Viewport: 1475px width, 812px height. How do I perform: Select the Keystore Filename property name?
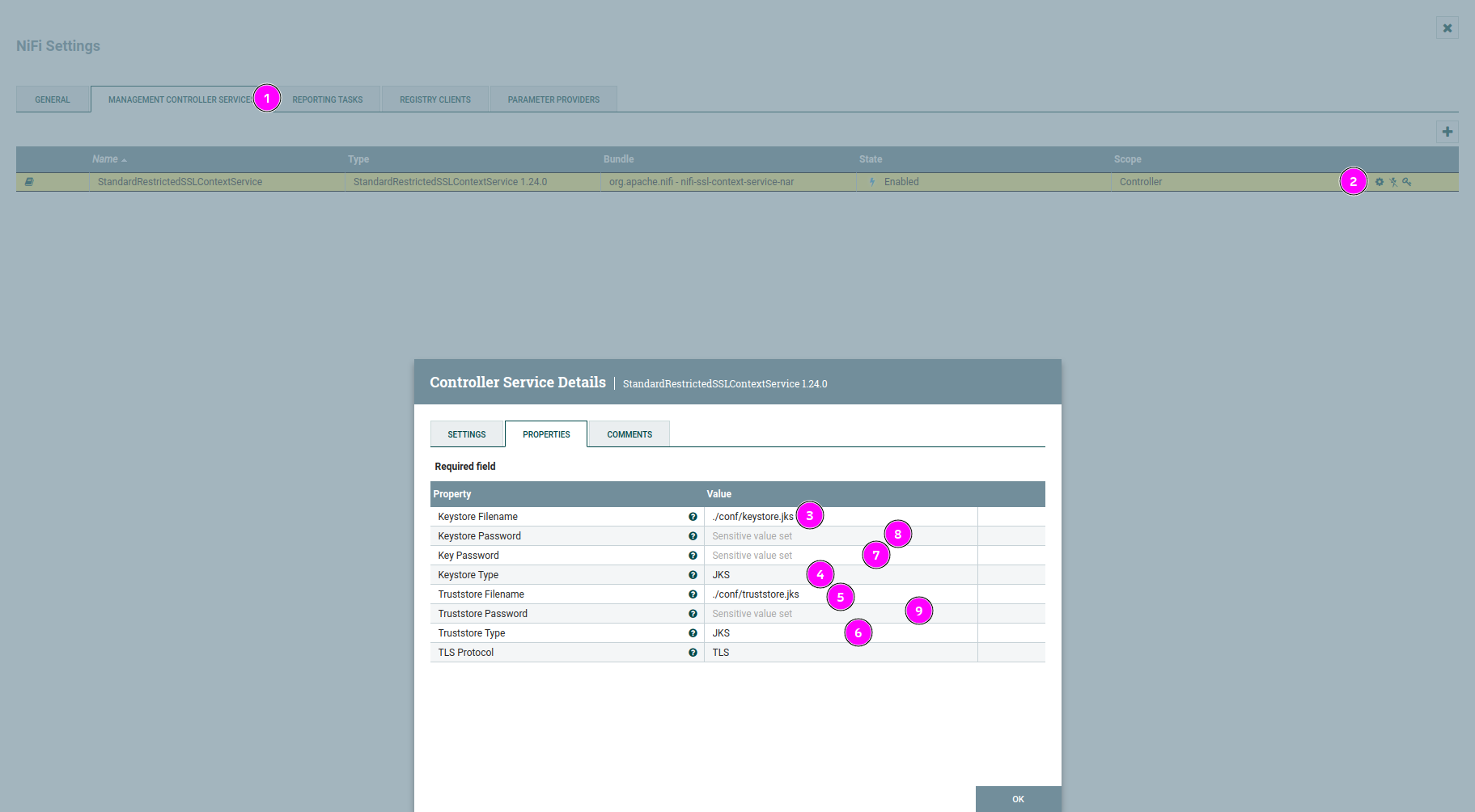(x=477, y=517)
